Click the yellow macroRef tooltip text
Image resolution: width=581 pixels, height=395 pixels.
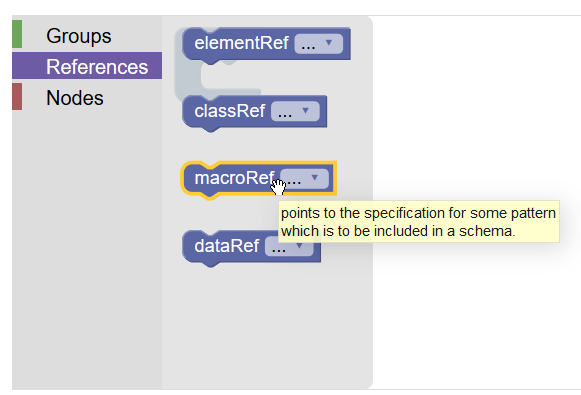click(x=418, y=222)
